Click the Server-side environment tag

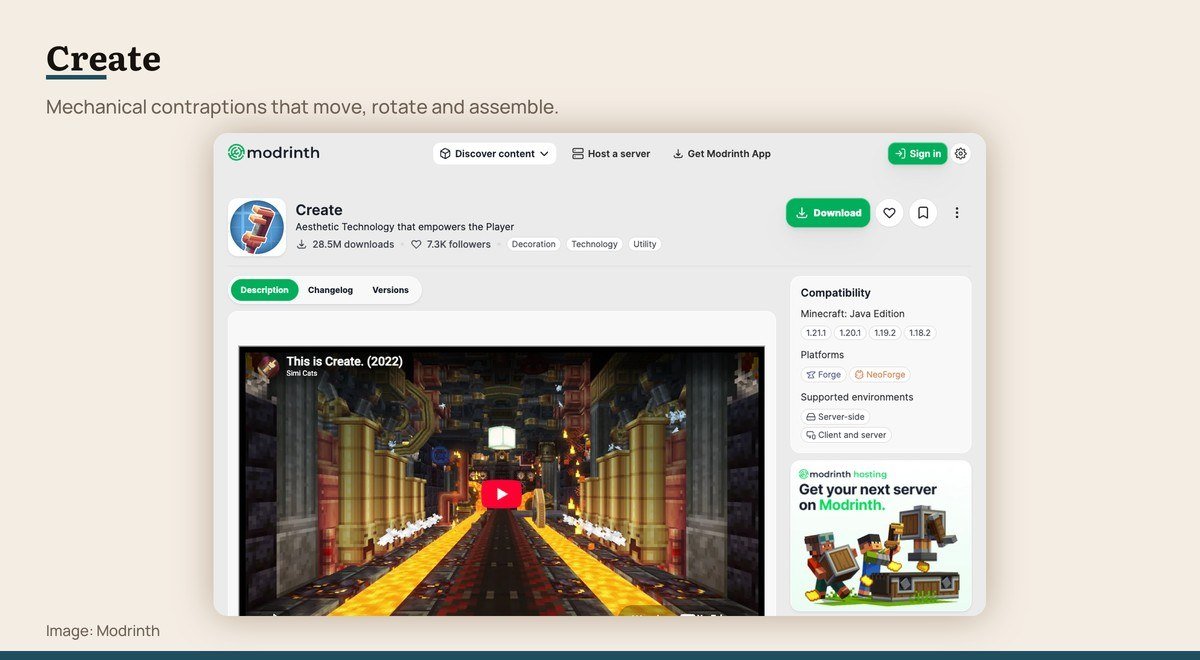[x=835, y=417]
